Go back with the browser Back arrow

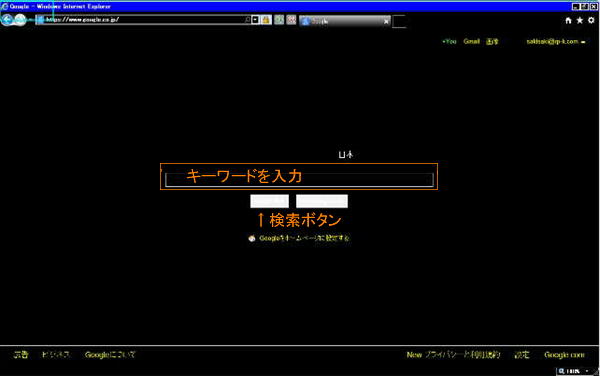pyautogui.click(x=7, y=20)
